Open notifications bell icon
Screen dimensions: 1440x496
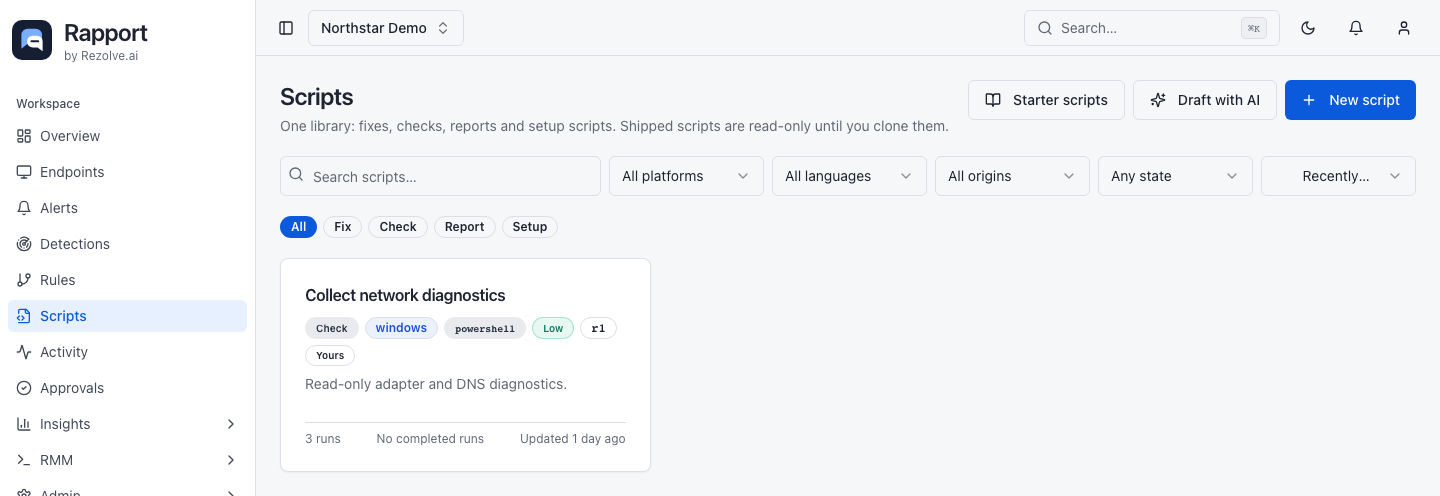pyautogui.click(x=1356, y=28)
